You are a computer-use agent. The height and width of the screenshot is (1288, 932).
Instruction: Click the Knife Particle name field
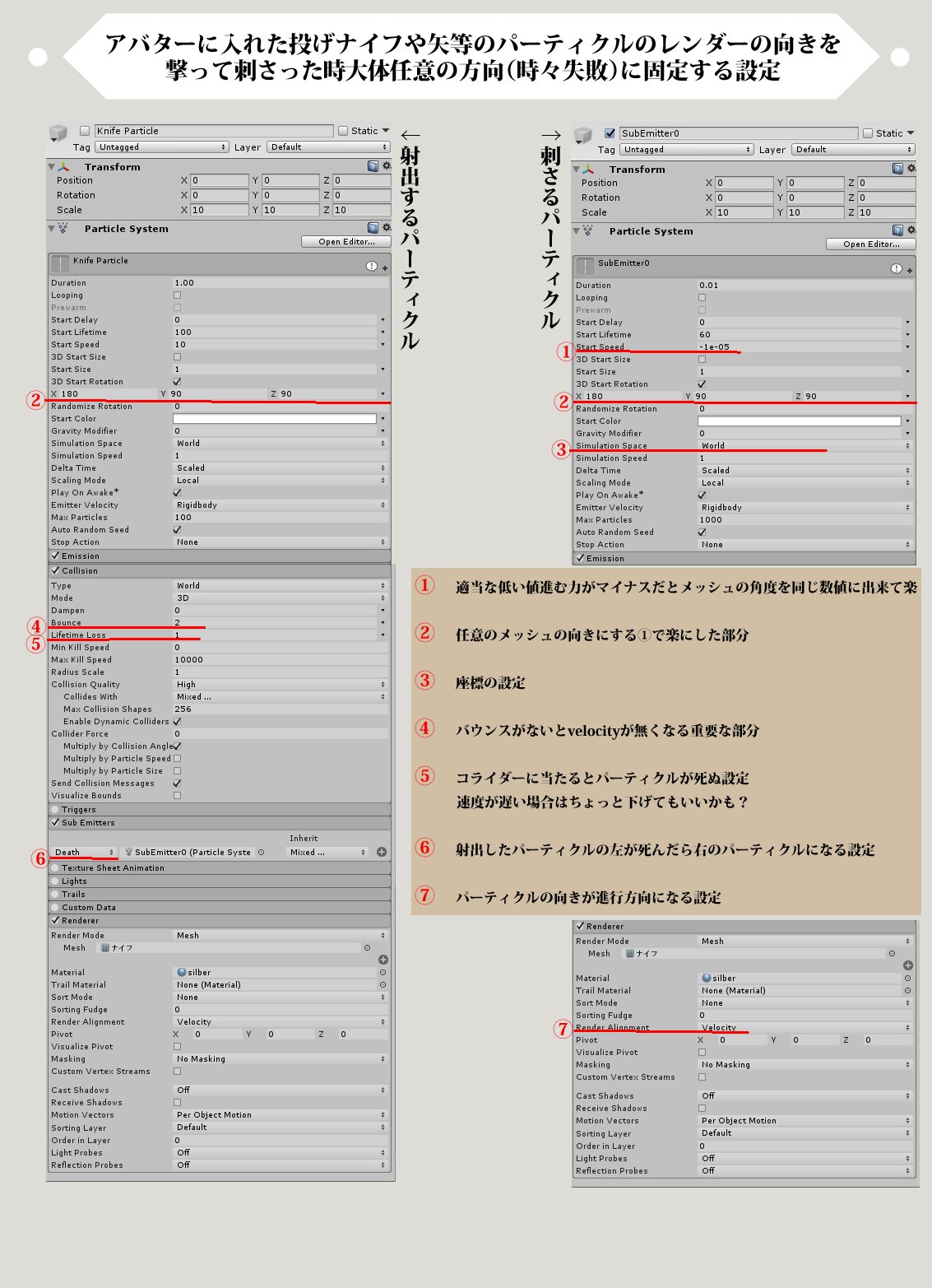click(x=214, y=131)
